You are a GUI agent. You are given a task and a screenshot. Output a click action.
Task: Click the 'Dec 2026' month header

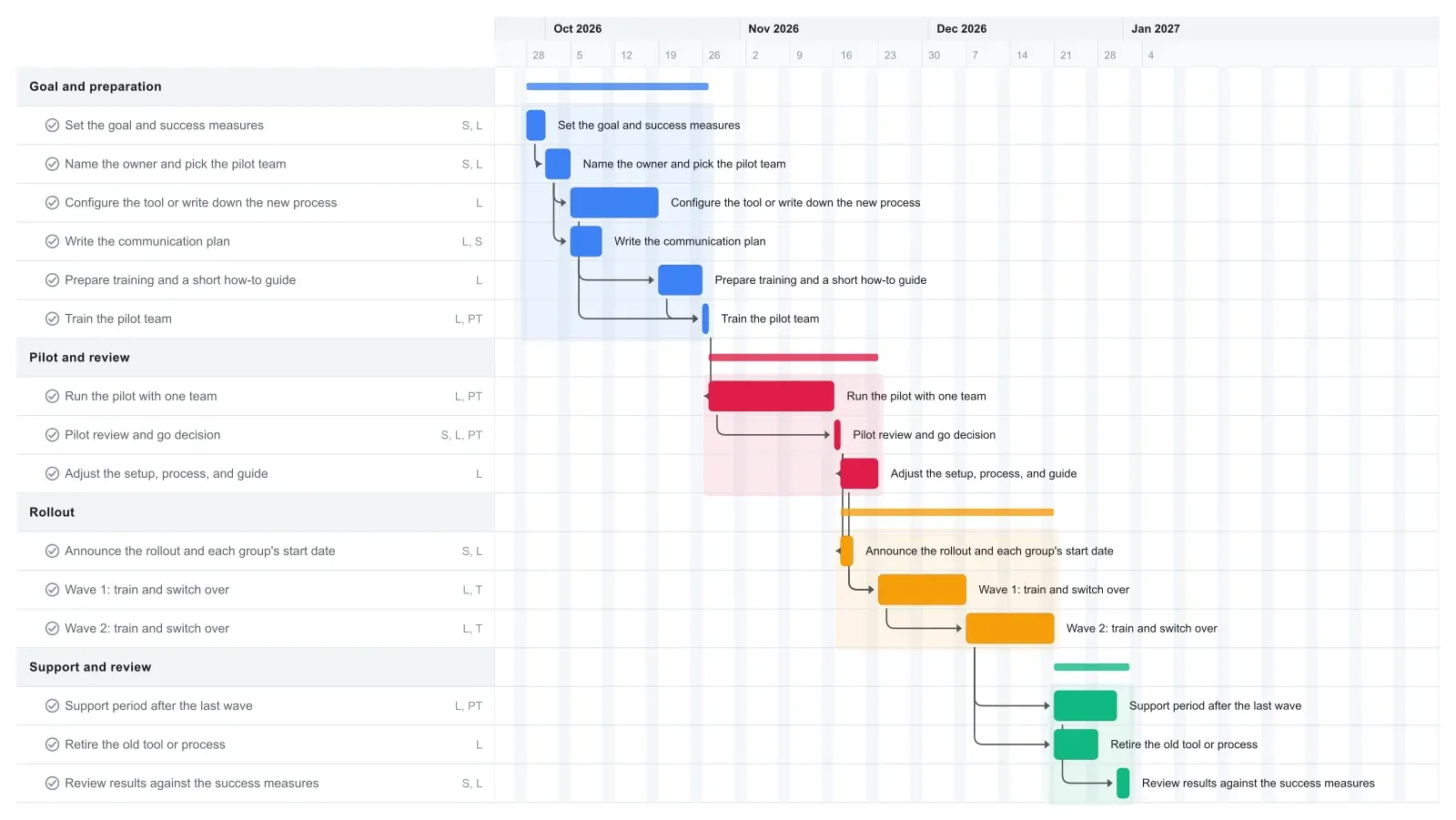point(962,29)
